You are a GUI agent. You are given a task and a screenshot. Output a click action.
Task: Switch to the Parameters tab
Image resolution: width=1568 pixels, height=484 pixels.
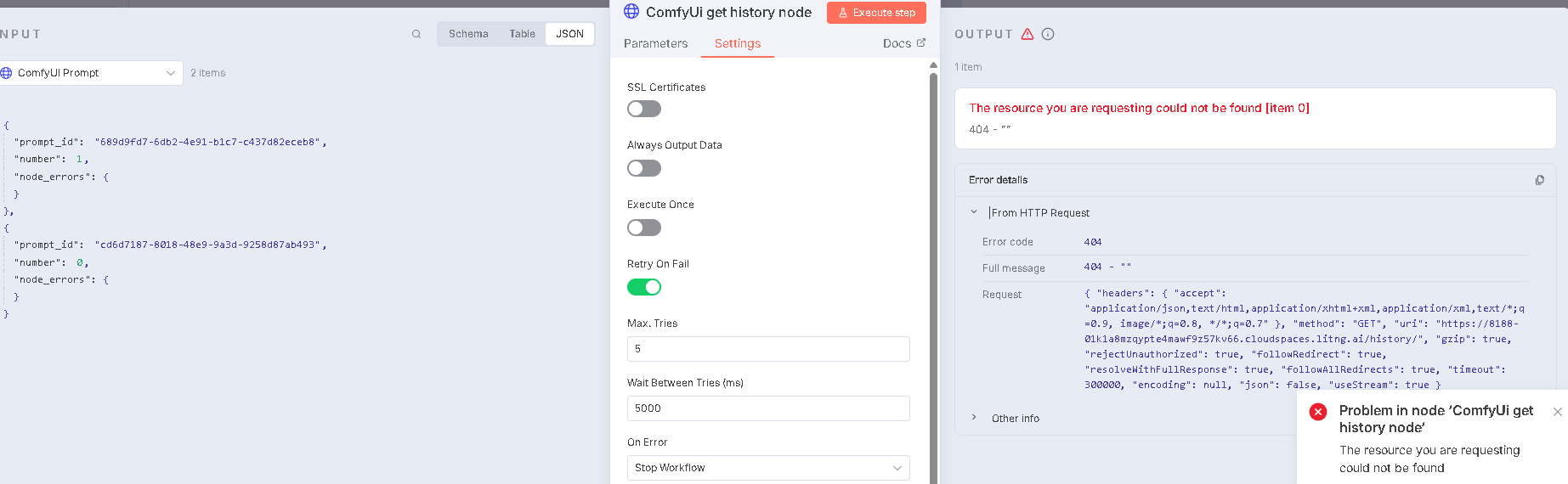pos(655,43)
